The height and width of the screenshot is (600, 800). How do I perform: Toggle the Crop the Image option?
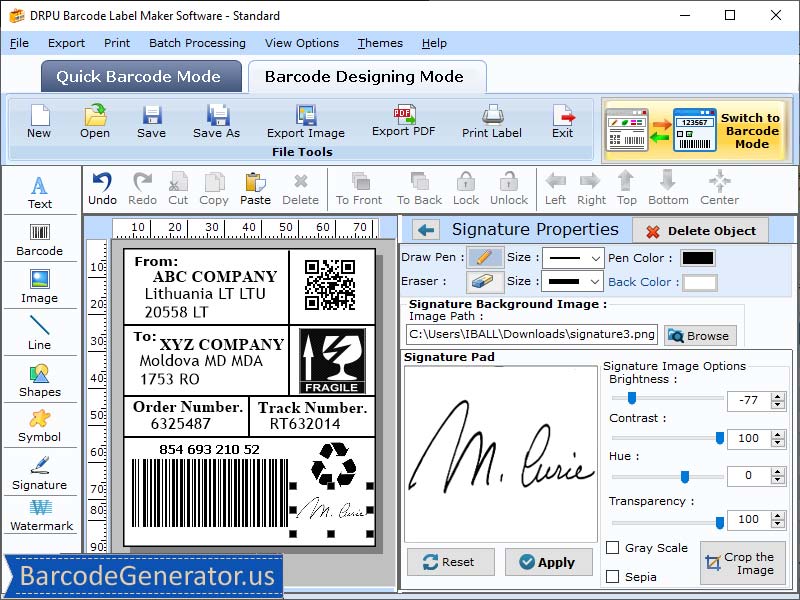pyautogui.click(x=743, y=562)
